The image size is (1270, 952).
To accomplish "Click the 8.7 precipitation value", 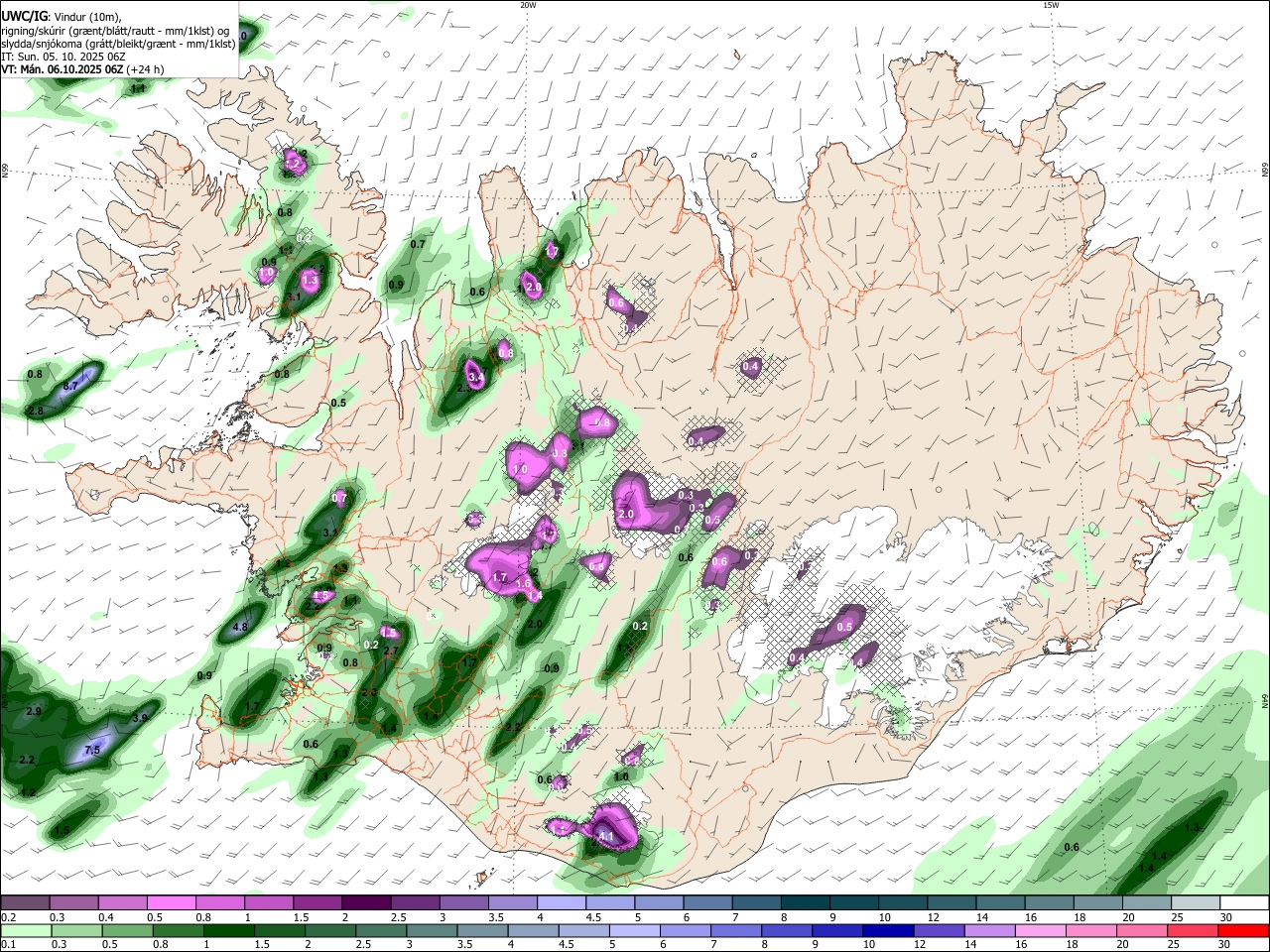I will click(70, 386).
